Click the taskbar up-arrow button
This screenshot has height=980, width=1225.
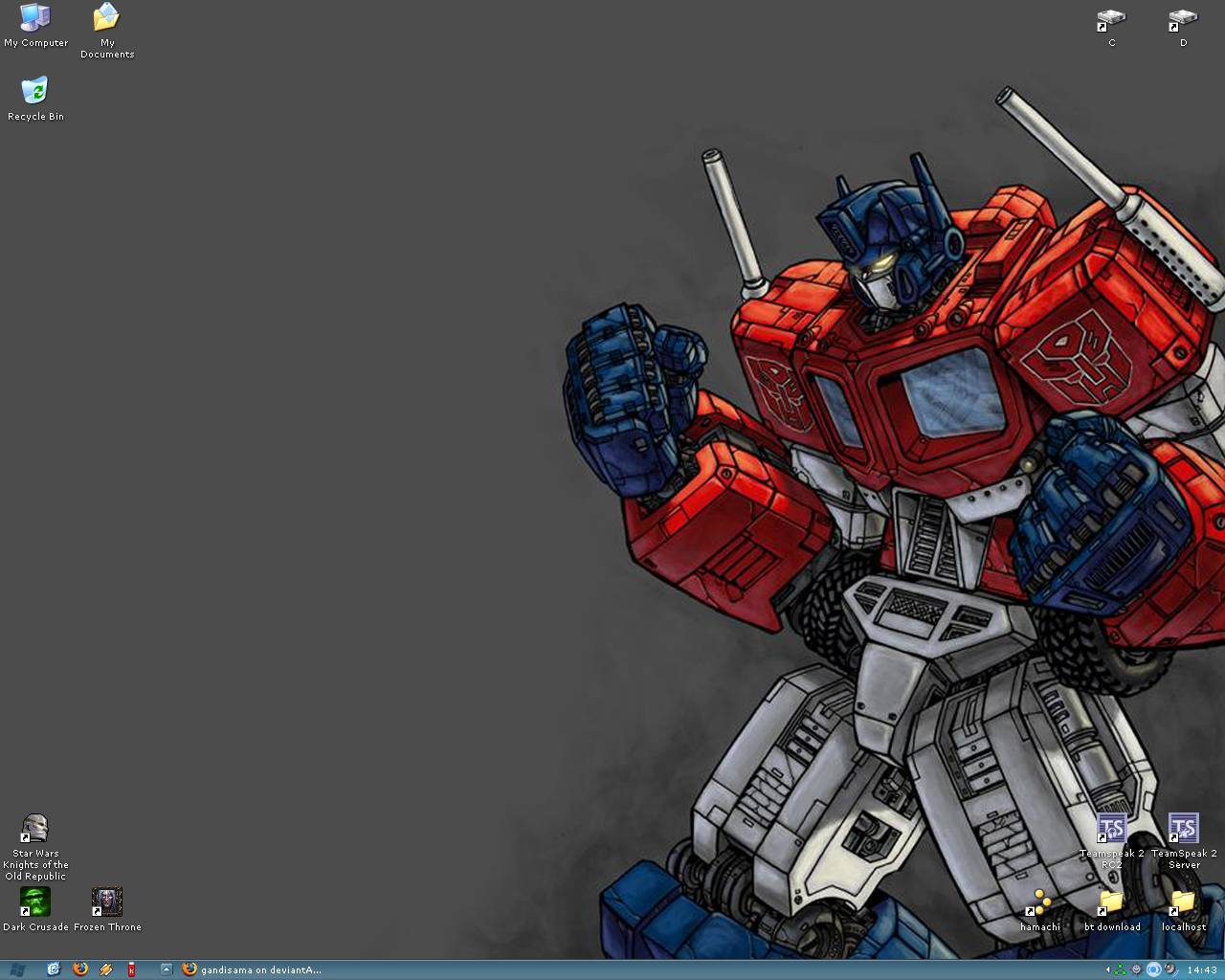166,969
